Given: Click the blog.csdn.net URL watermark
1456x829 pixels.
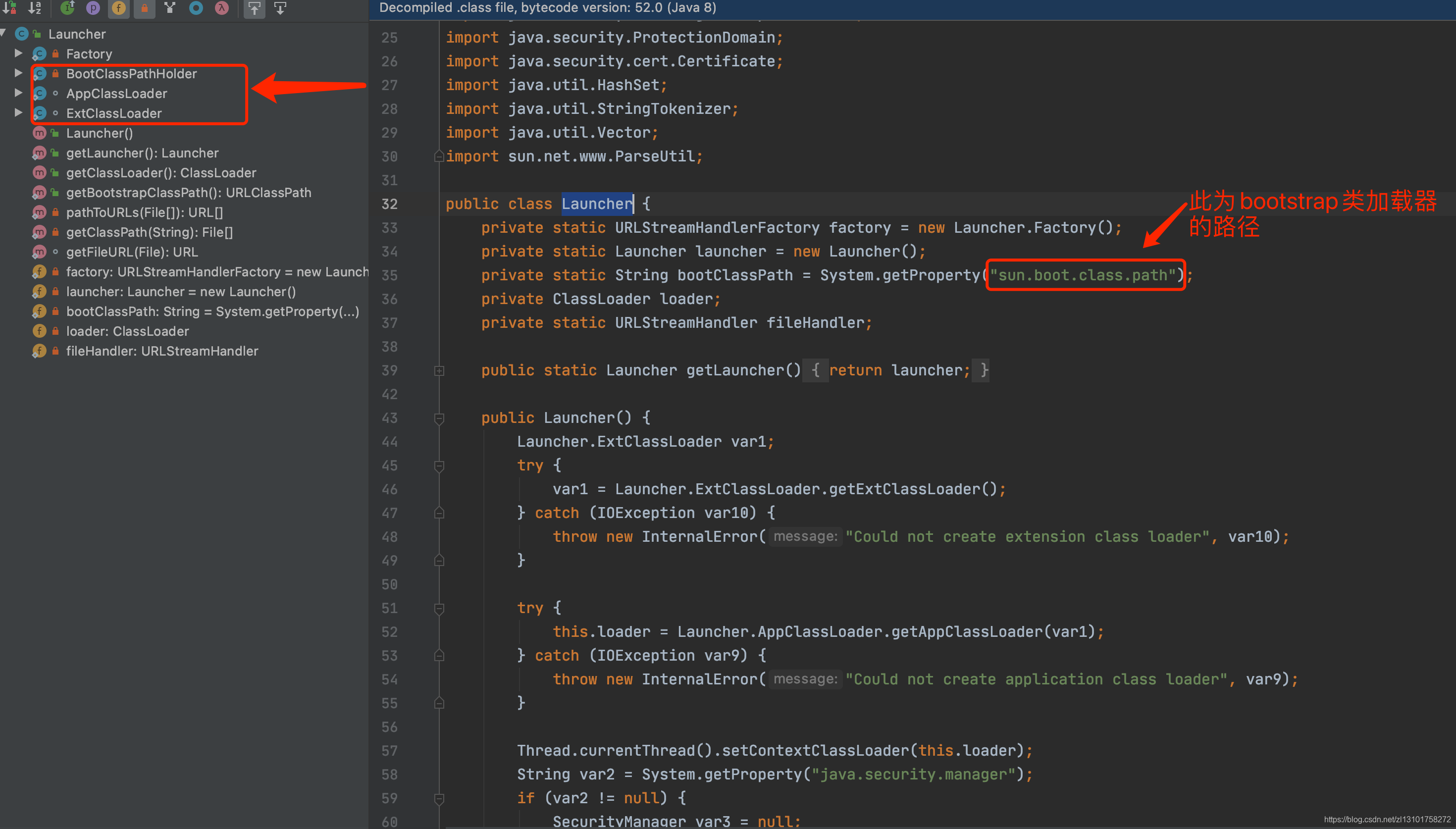Looking at the screenshot, I should (x=1387, y=819).
